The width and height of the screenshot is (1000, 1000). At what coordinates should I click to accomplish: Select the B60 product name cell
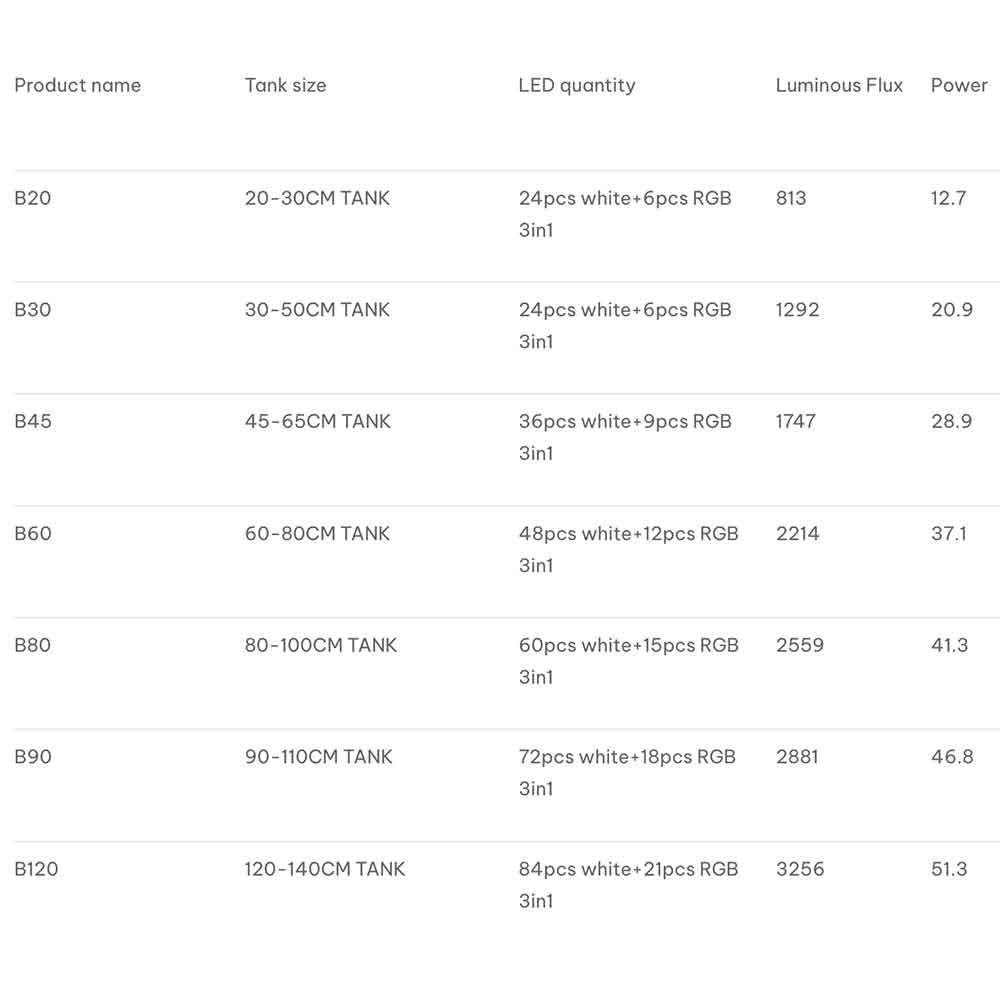pos(33,534)
